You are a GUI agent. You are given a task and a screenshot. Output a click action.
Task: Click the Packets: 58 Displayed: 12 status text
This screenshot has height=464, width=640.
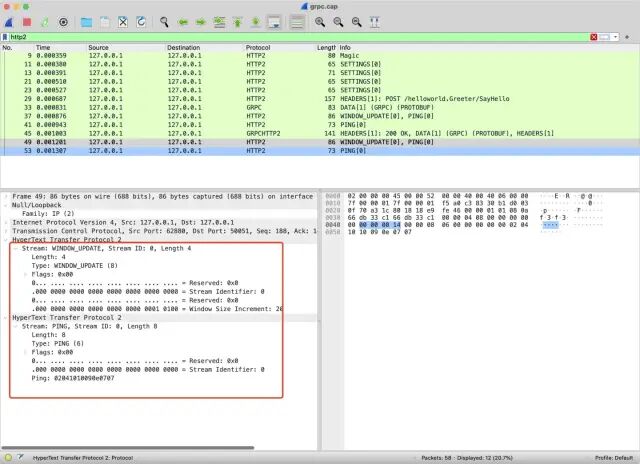[467, 458]
